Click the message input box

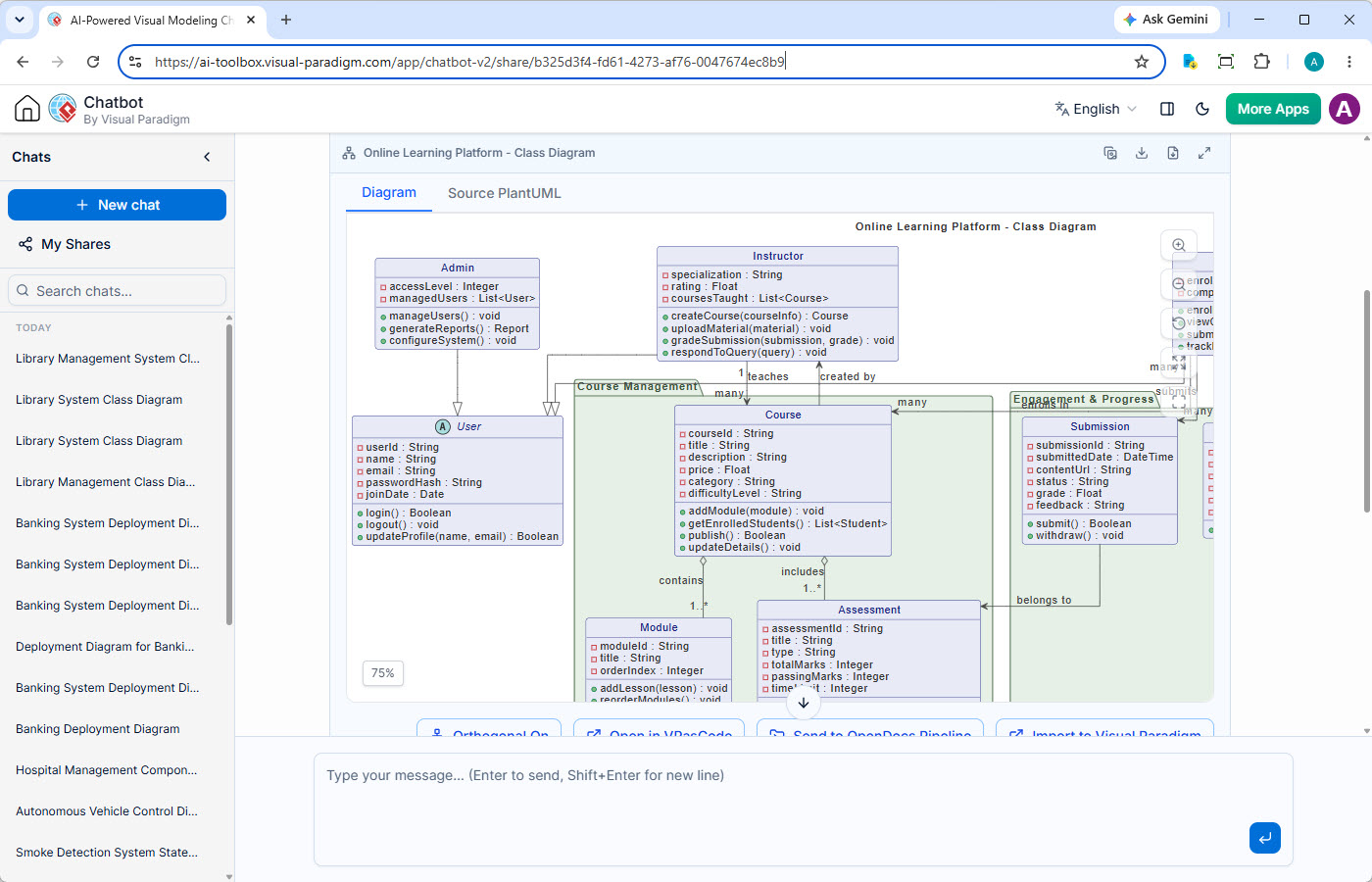point(803,808)
